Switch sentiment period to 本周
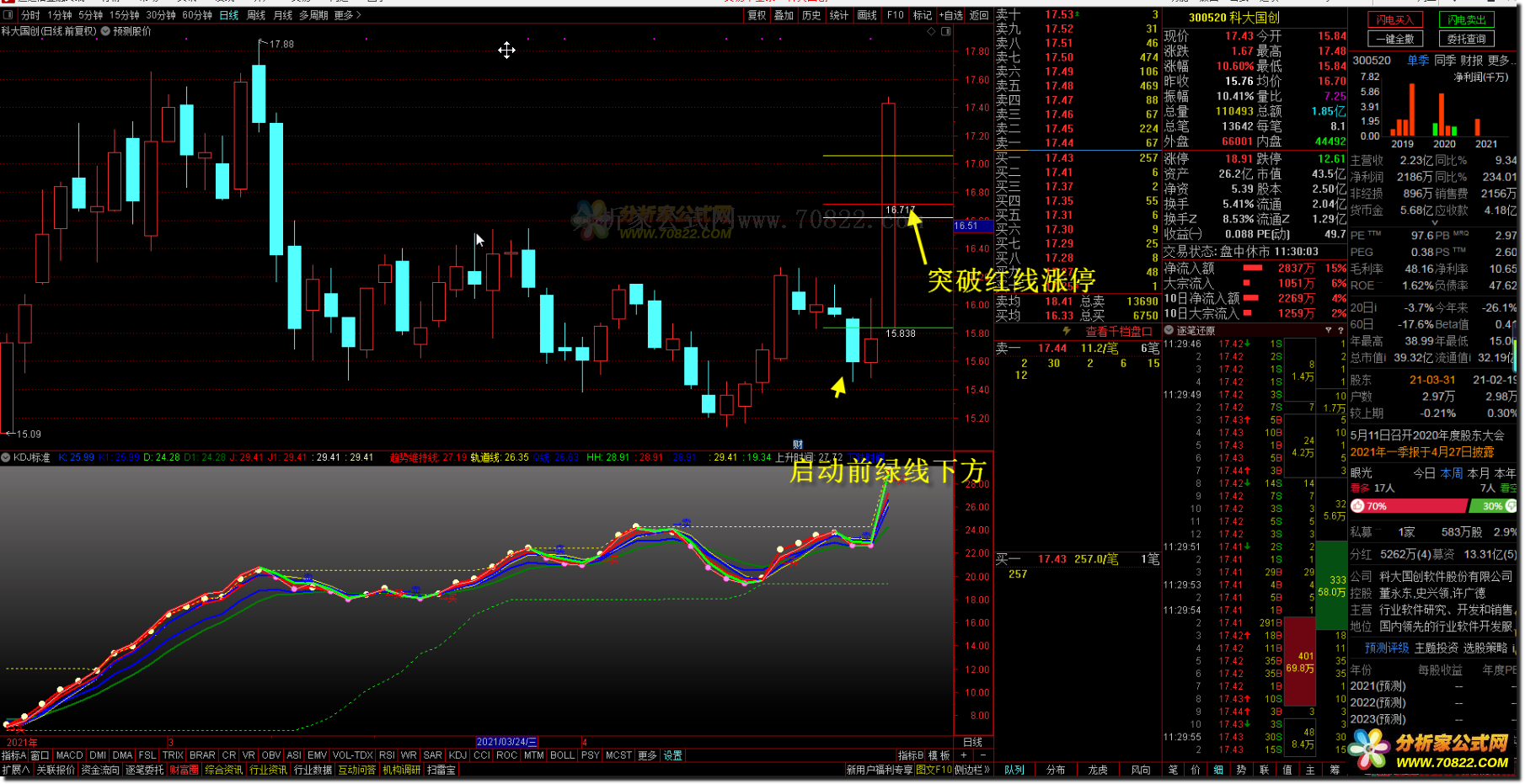This screenshot has height=784, width=1525. 1452,473
